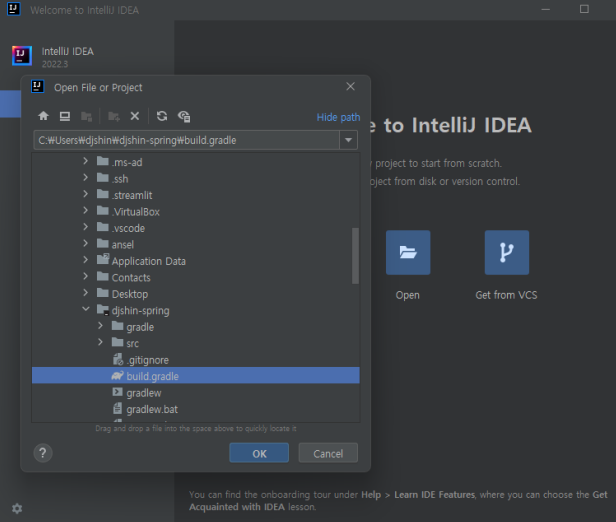The width and height of the screenshot is (616, 522).
Task: Select the gradlew file
Action: point(144,393)
